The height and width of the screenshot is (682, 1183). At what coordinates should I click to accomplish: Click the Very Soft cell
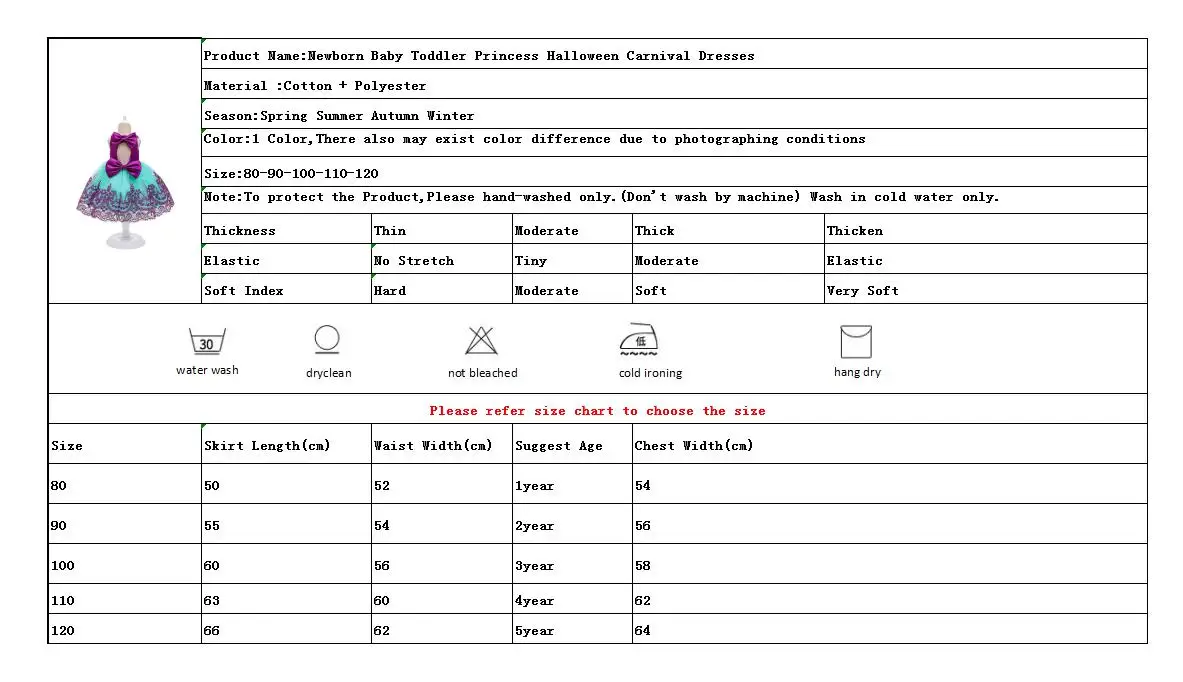click(x=985, y=289)
